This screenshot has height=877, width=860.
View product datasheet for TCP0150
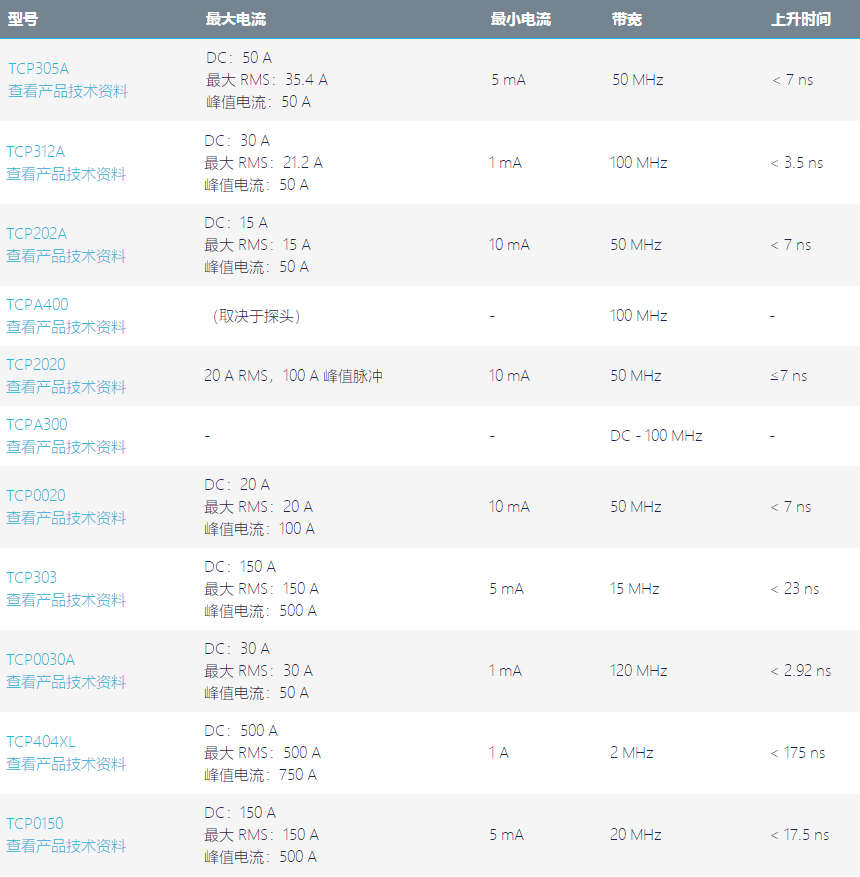tap(66, 846)
